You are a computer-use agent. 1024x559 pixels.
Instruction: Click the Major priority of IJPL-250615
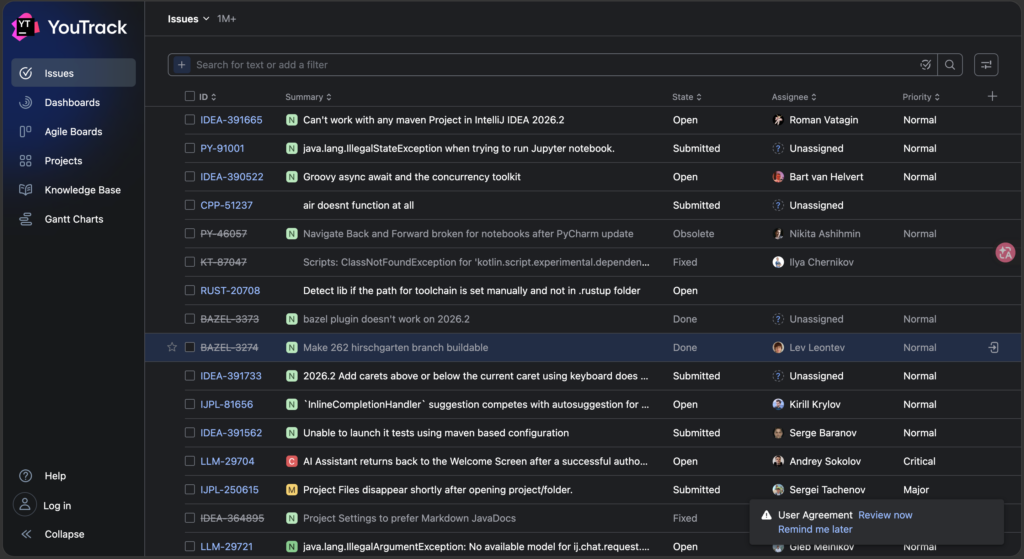[x=916, y=490]
